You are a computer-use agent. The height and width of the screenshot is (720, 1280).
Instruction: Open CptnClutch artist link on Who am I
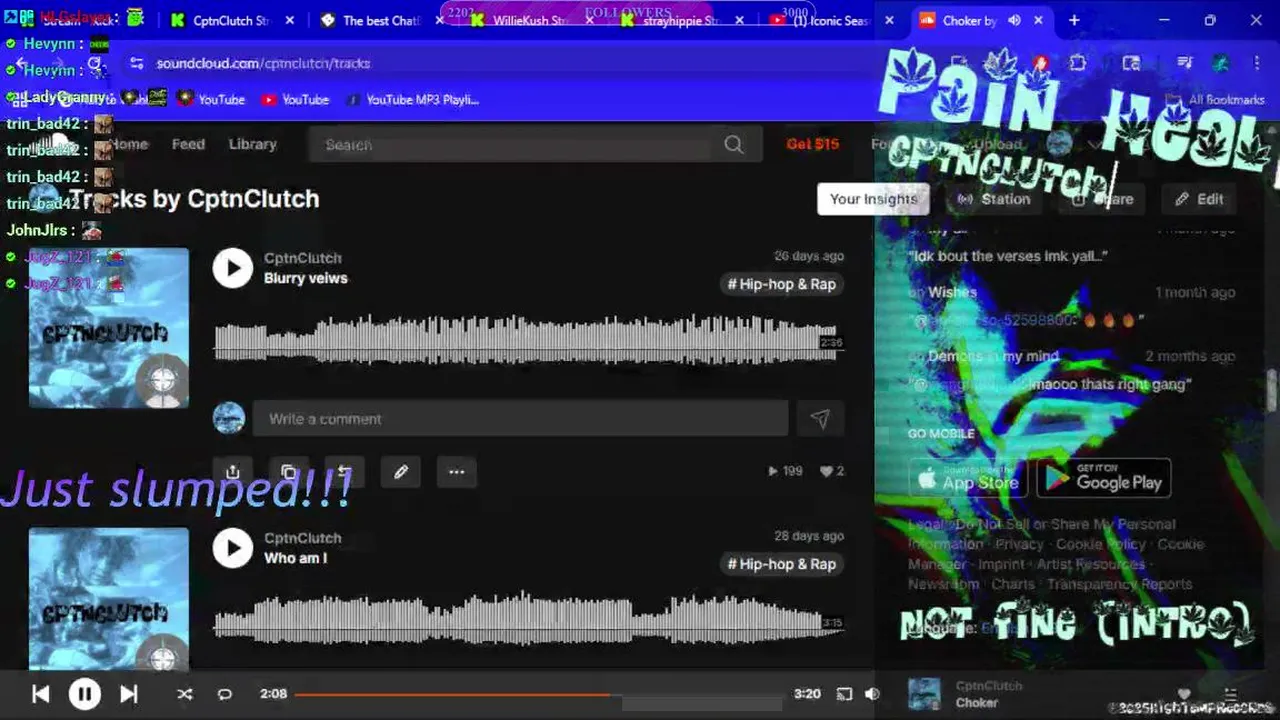click(302, 538)
